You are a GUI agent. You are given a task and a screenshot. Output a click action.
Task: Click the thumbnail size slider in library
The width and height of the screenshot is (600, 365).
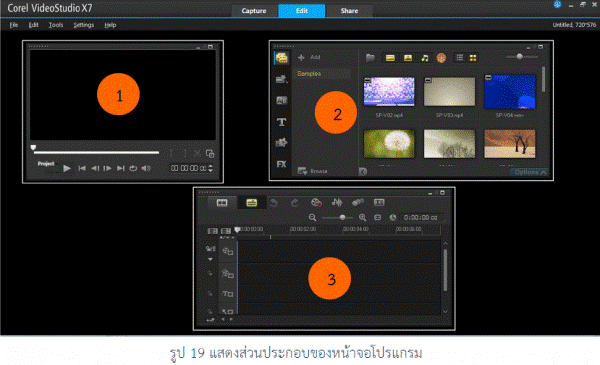pos(521,57)
